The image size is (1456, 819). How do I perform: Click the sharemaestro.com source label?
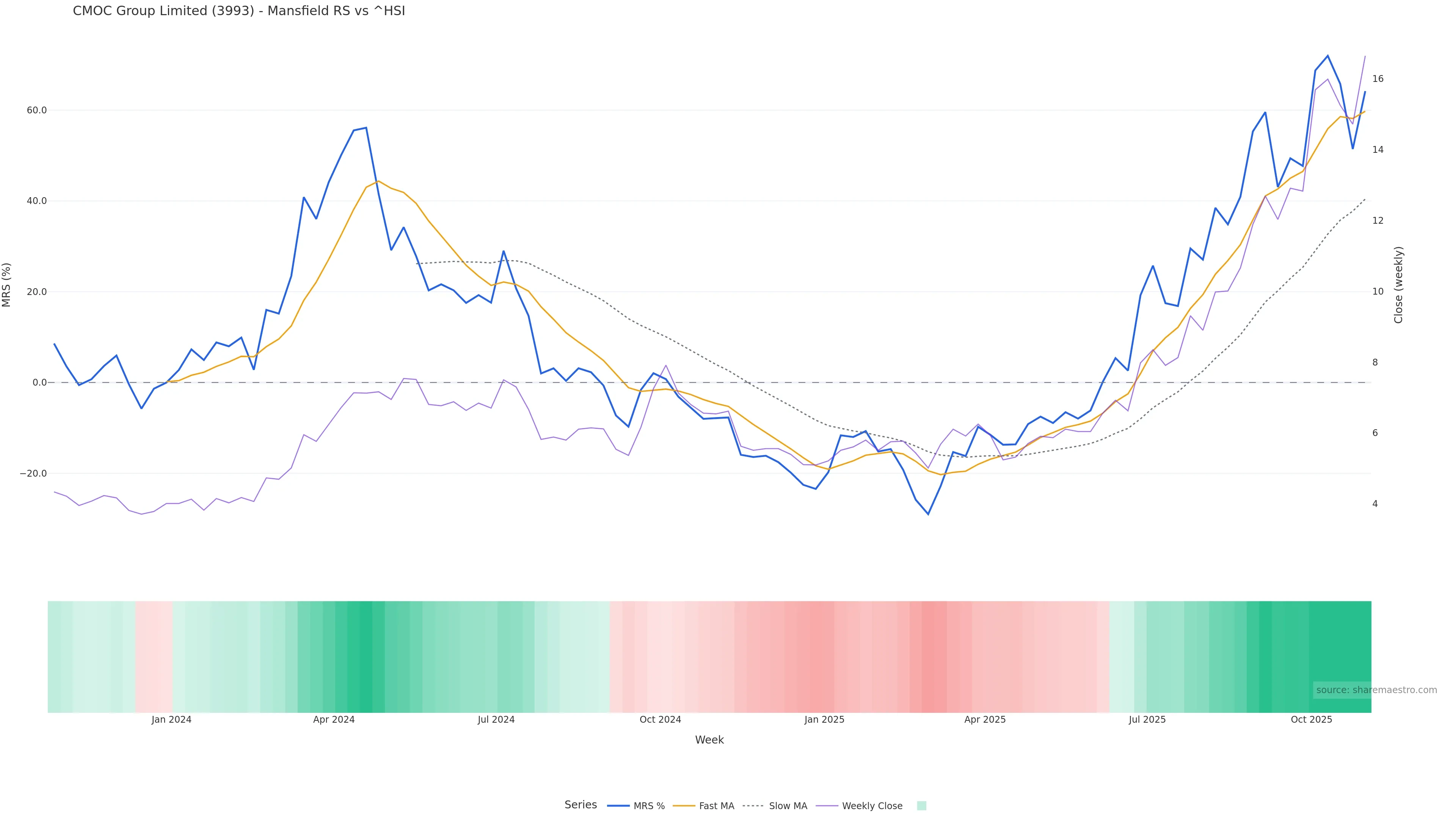pos(1376,690)
